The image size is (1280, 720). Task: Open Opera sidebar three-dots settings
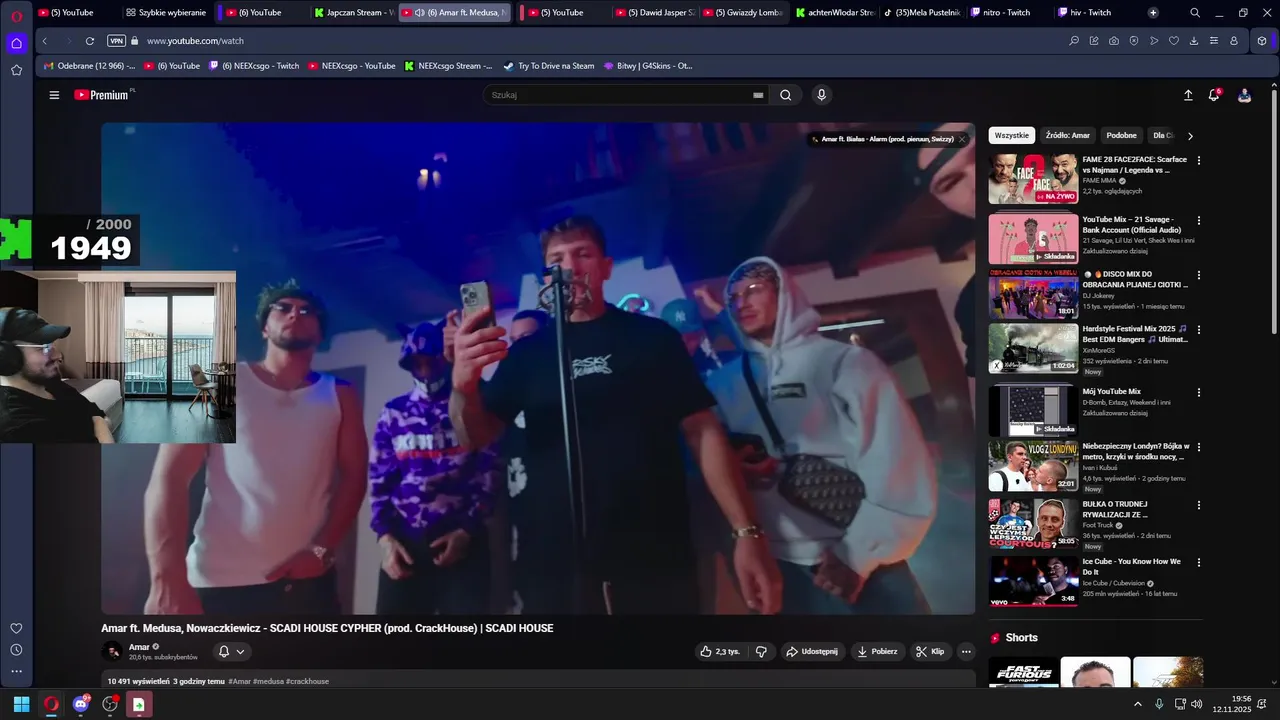pos(16,671)
